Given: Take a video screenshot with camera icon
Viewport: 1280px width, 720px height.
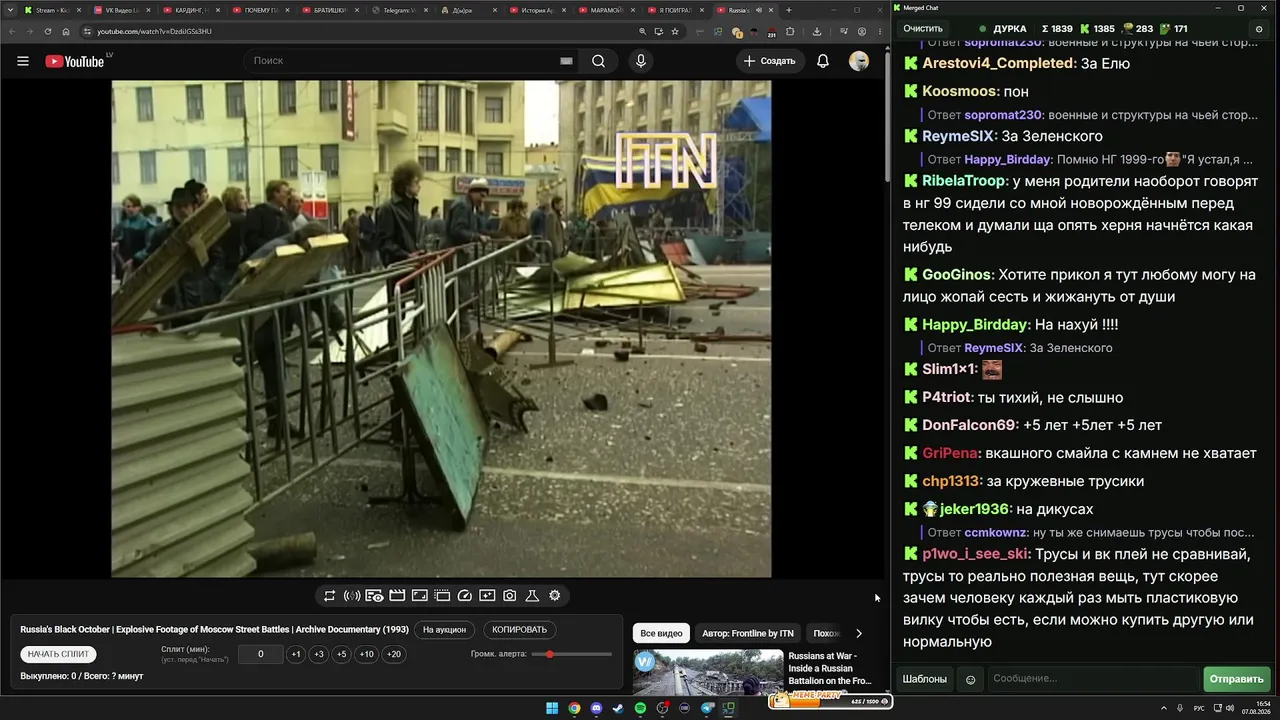Looking at the screenshot, I should 510,596.
